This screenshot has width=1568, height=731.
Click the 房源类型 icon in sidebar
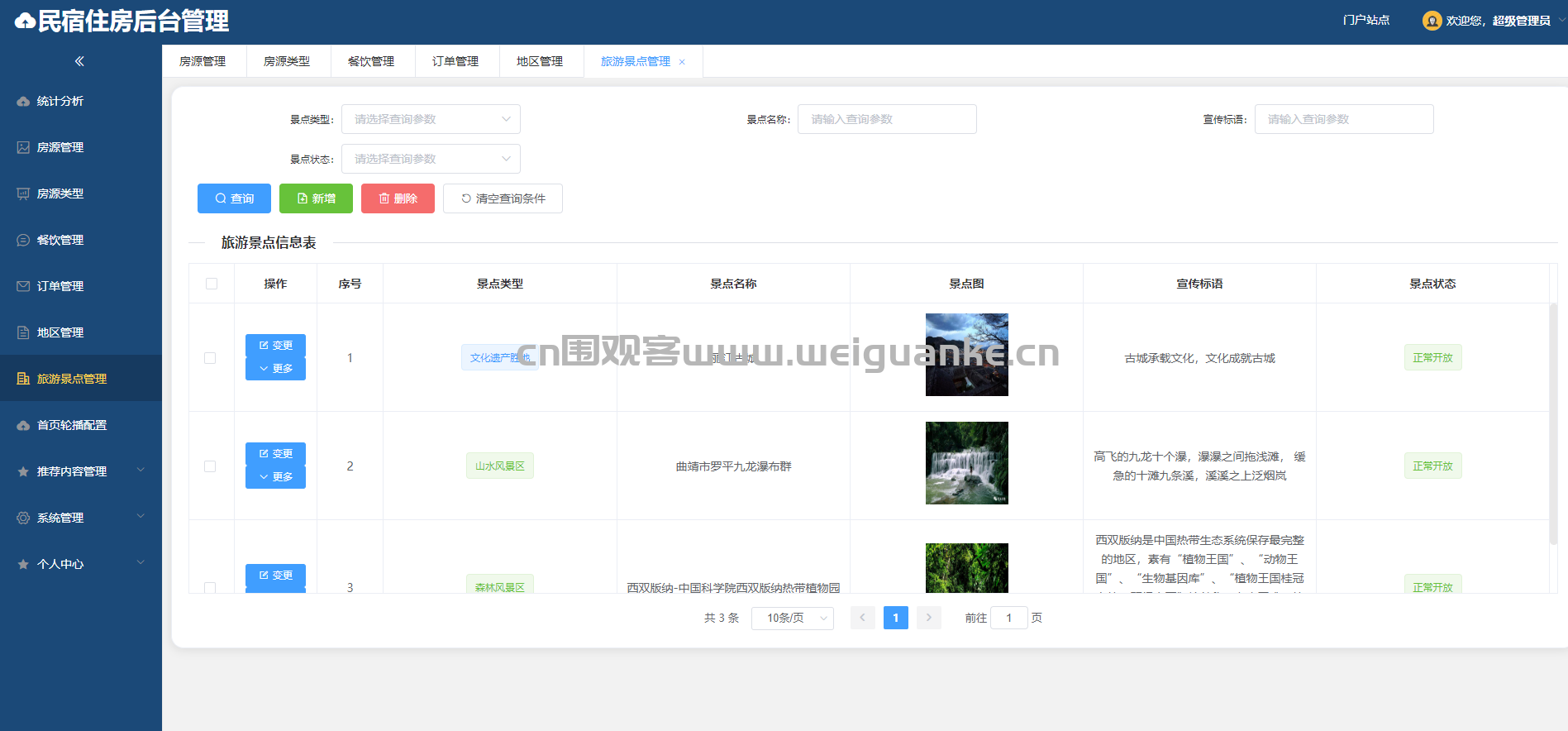coord(23,193)
